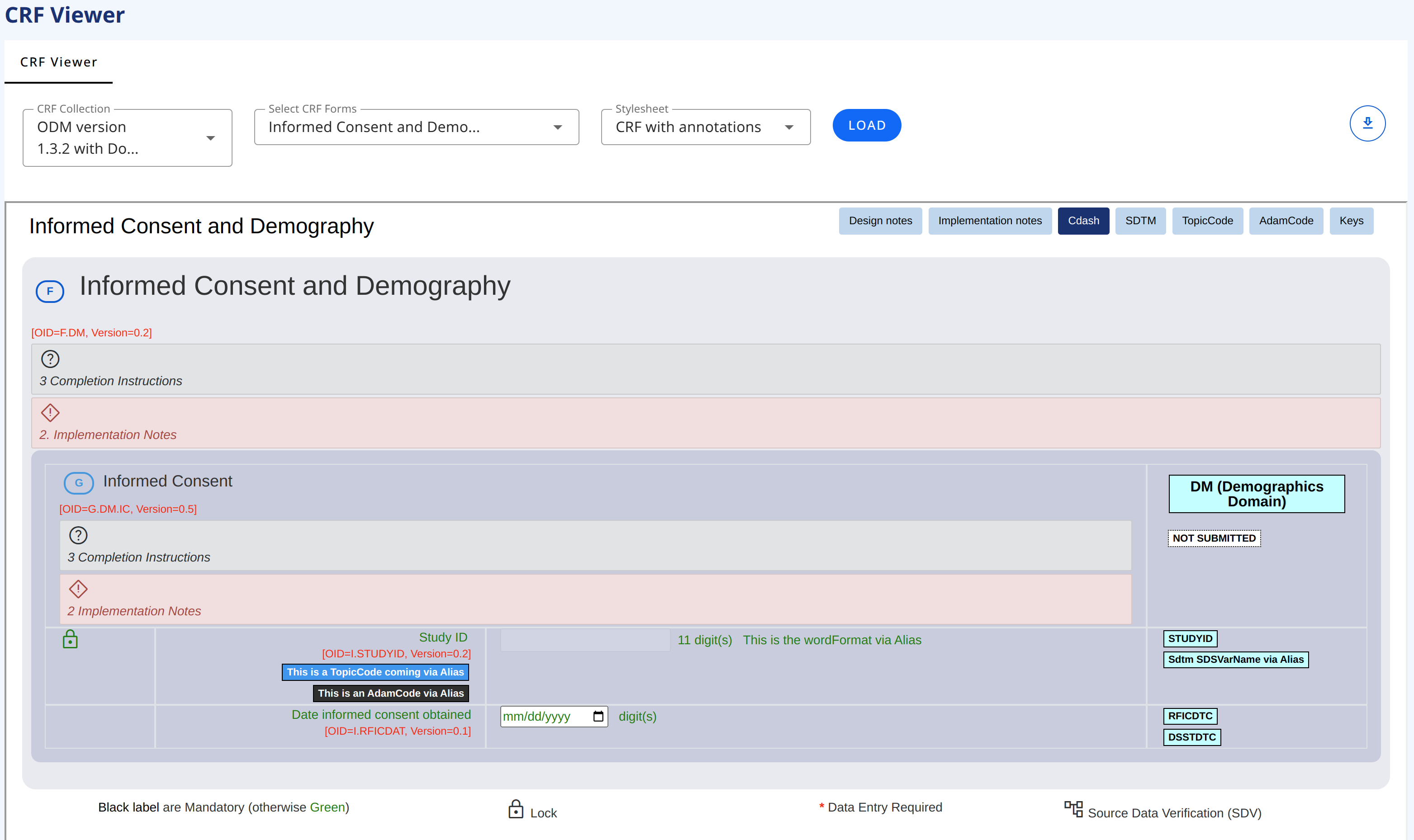Toggle TopicCode annotations
Image resolution: width=1414 pixels, height=840 pixels.
point(1207,221)
